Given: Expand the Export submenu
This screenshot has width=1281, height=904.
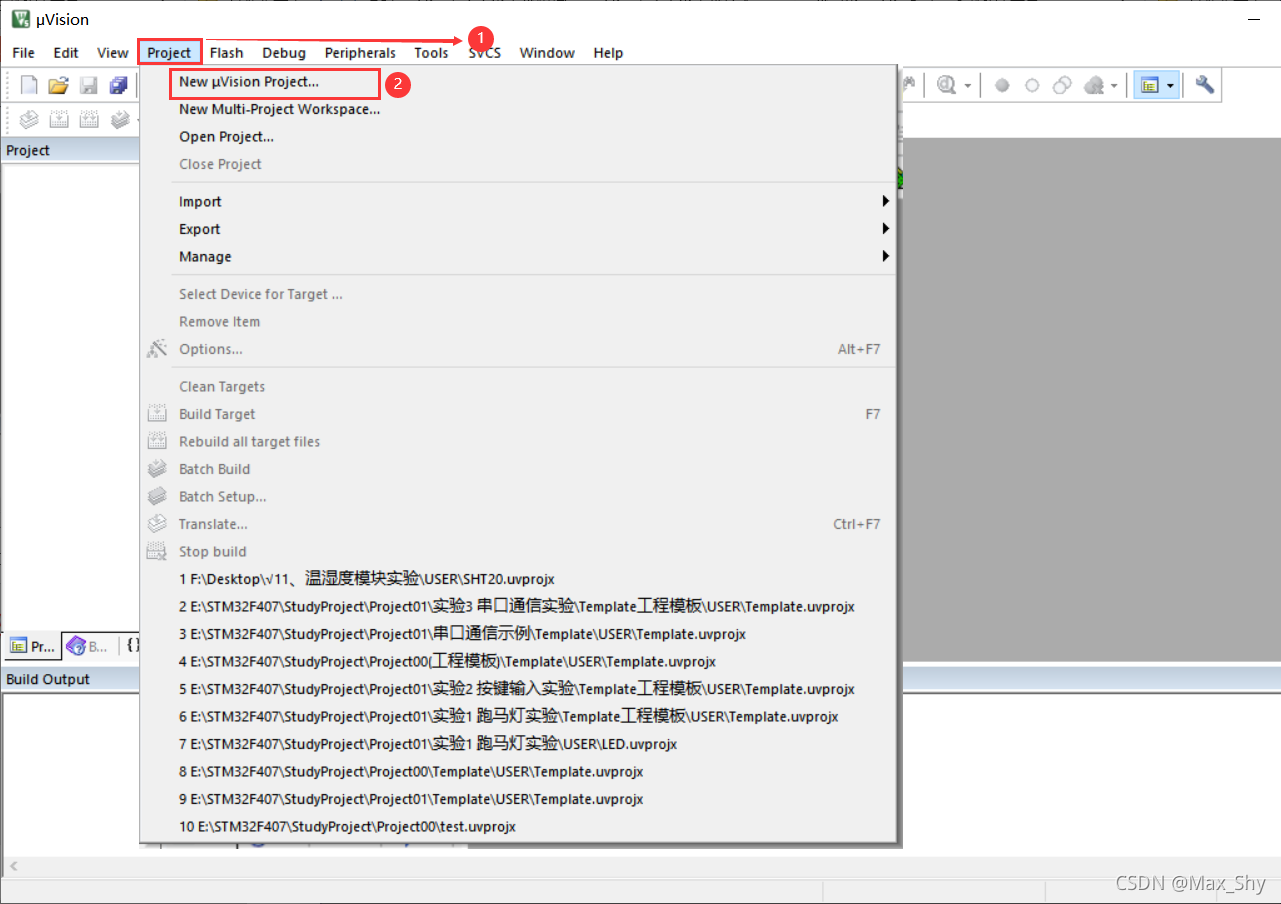Looking at the screenshot, I should [x=518, y=229].
